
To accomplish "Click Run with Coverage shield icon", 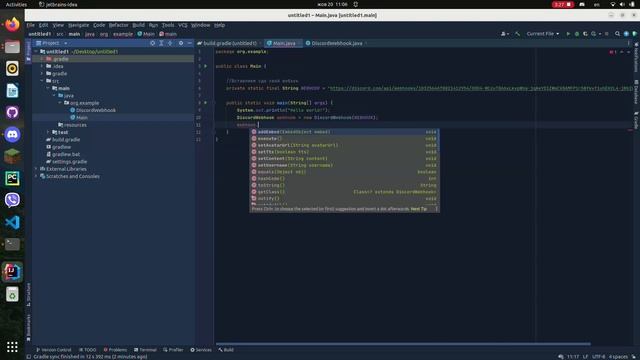I will pyautogui.click(x=585, y=34).
